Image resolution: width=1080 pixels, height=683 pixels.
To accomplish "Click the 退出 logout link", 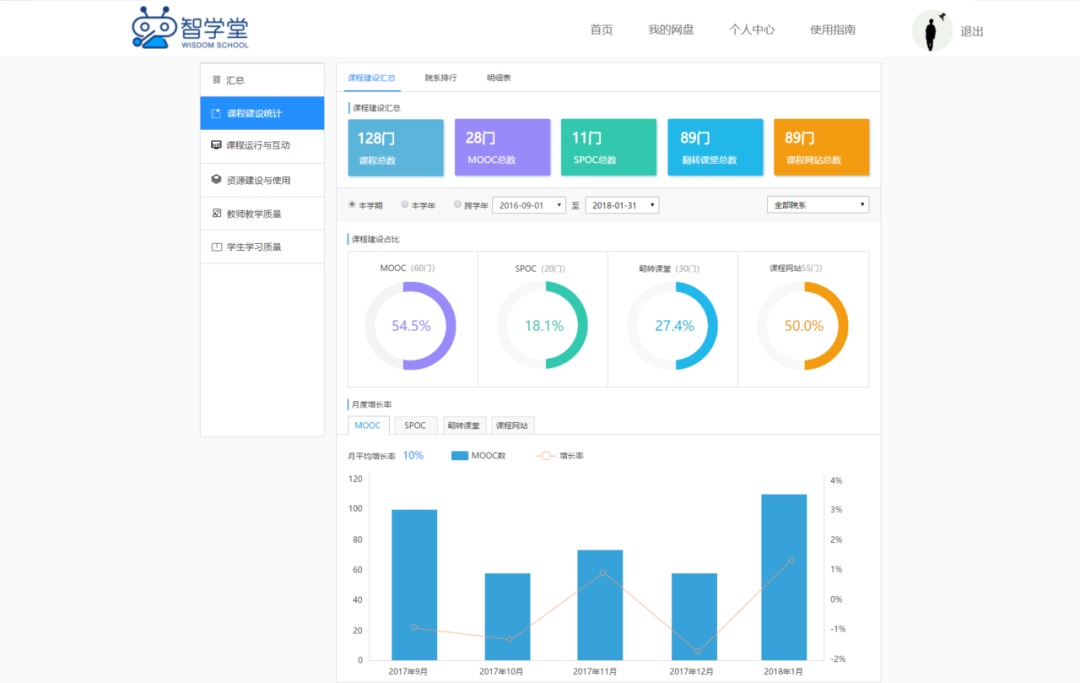I will [972, 31].
